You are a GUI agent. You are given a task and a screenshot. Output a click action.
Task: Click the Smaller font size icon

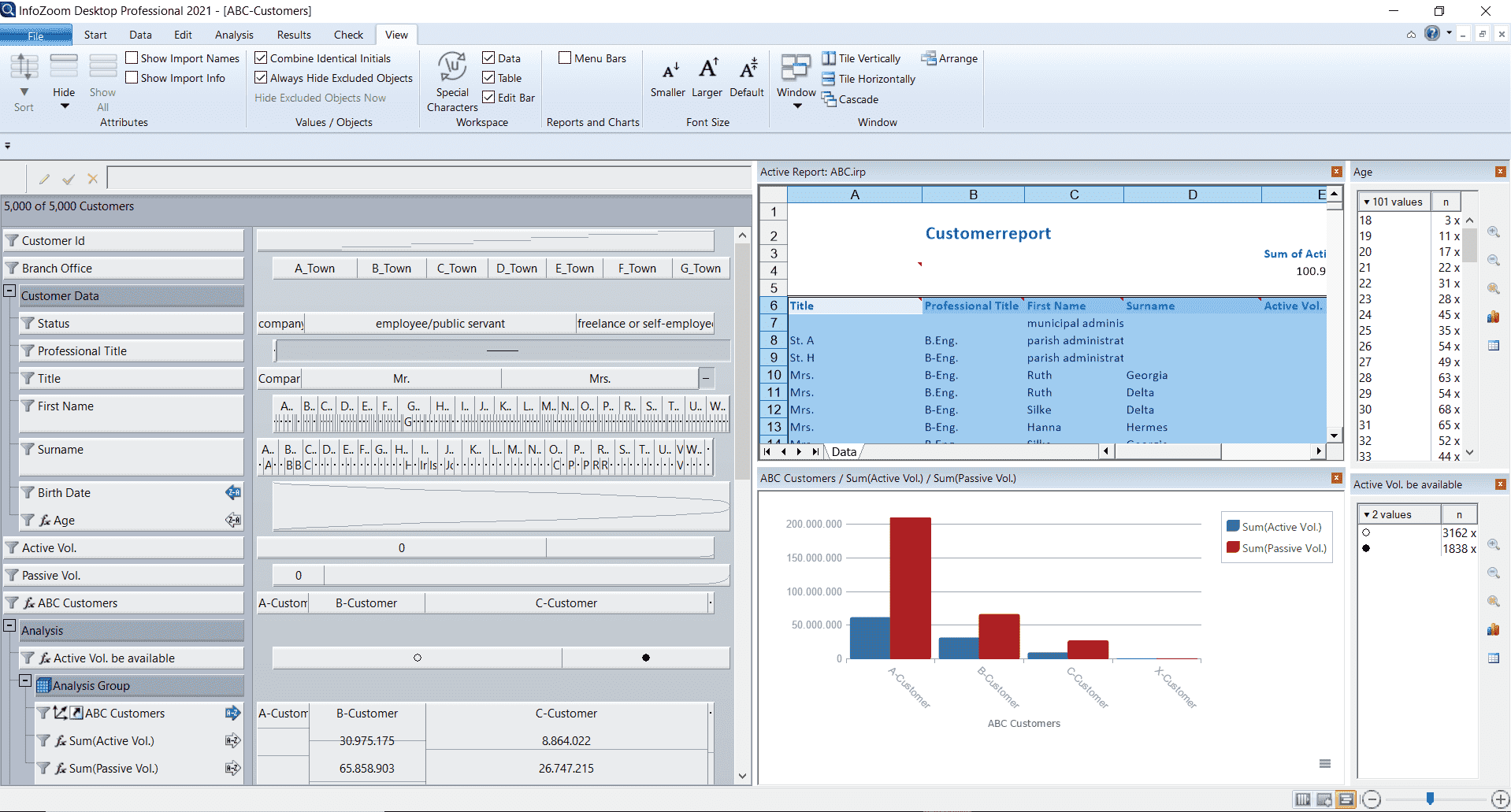coord(670,70)
